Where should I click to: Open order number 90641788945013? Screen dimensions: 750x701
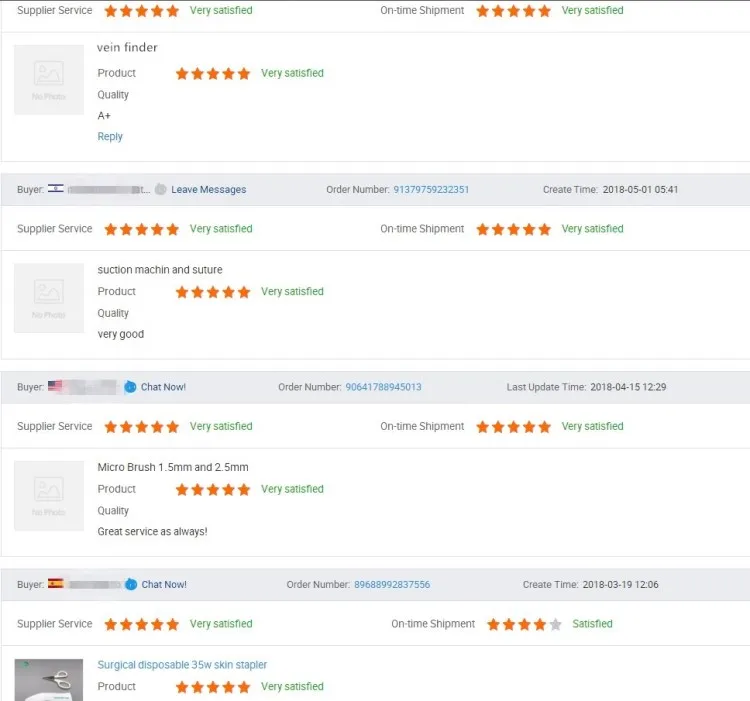pos(384,387)
